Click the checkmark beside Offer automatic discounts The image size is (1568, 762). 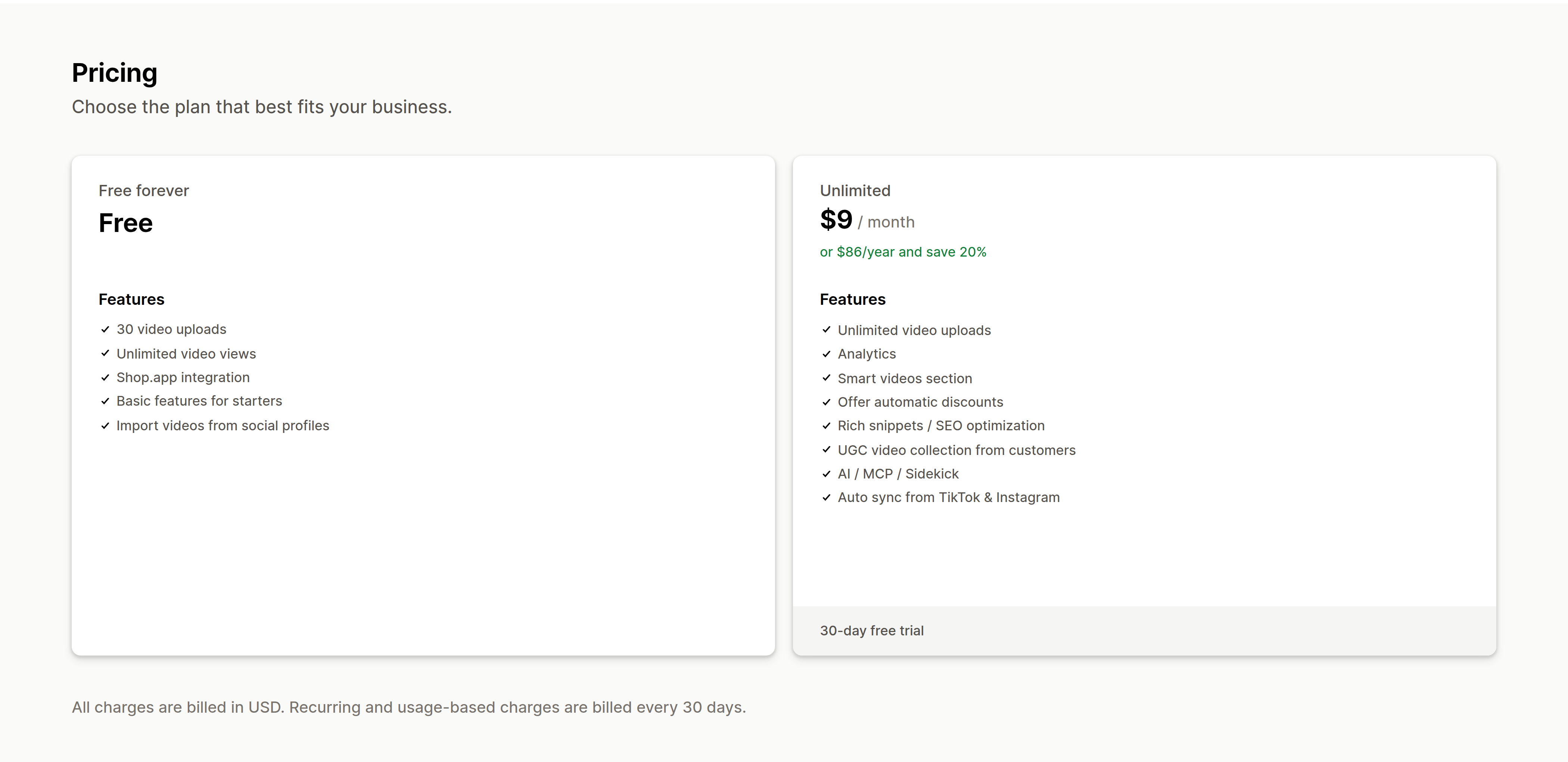[827, 402]
